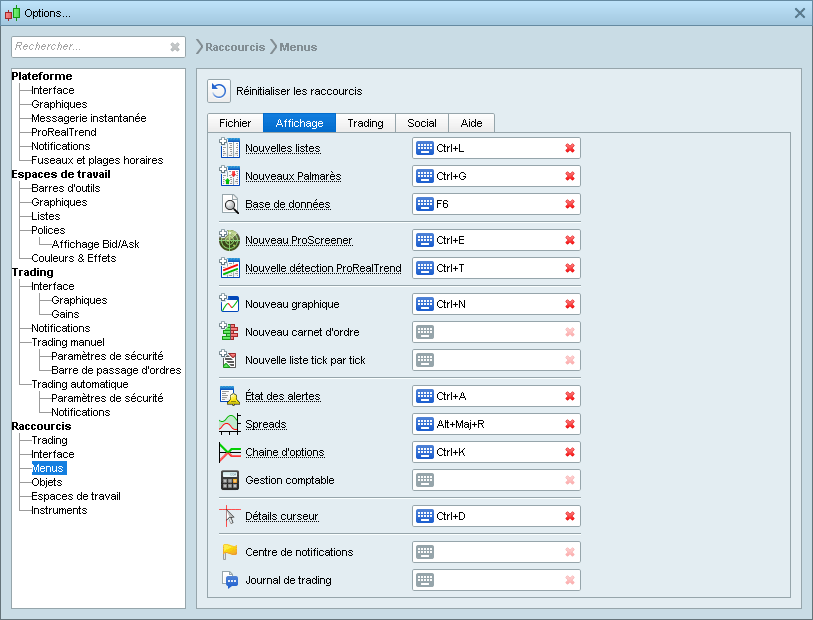Click the reset arrow icon near Réinitialiser les raccourcis

pyautogui.click(x=217, y=91)
